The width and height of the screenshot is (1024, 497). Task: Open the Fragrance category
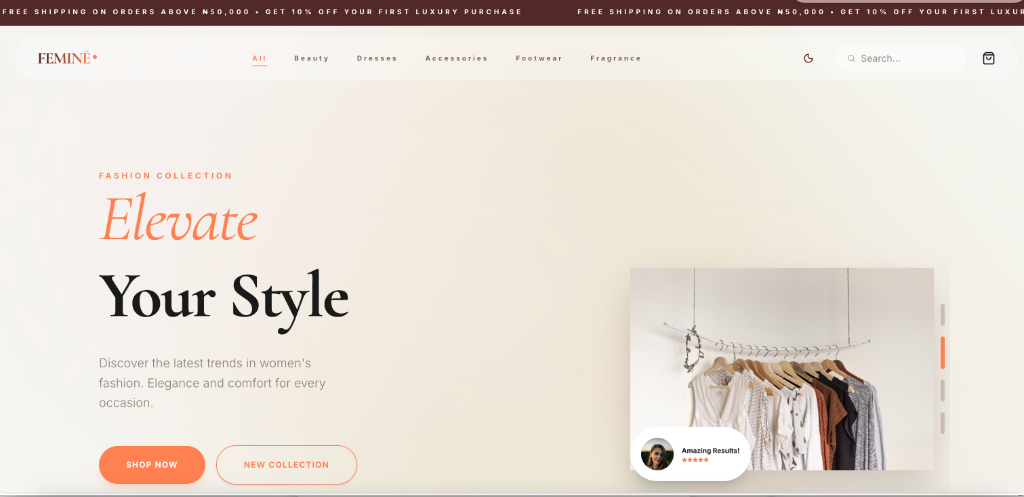616,58
